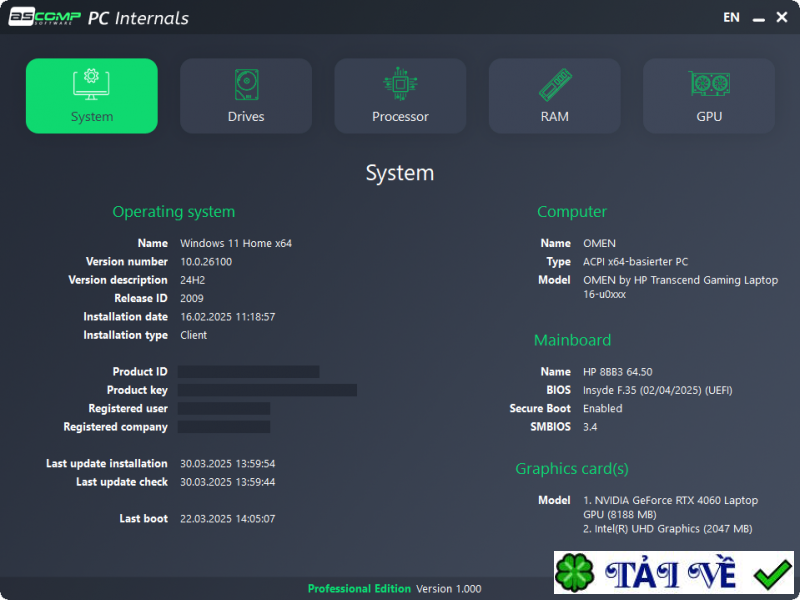Click the TẢI VỀ download banner

(674, 572)
